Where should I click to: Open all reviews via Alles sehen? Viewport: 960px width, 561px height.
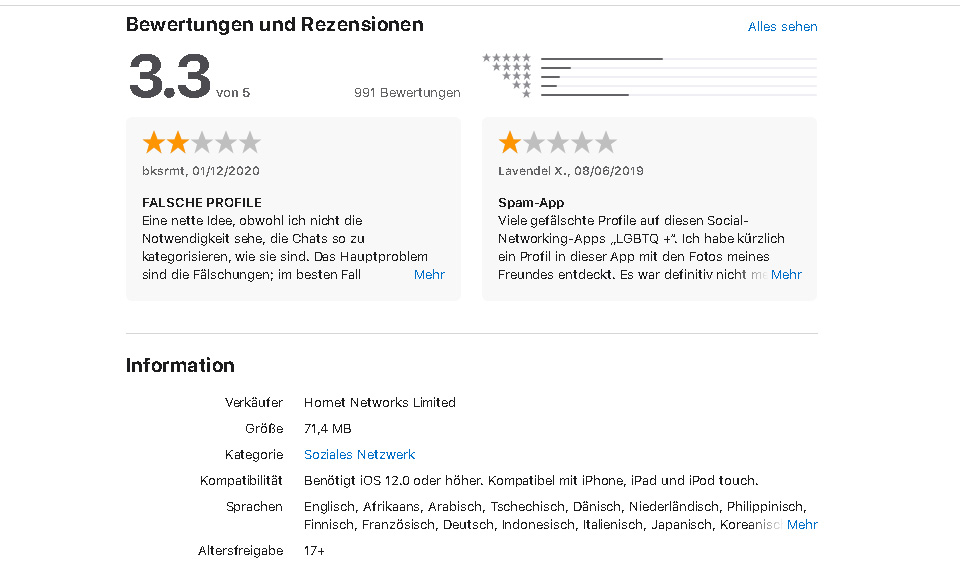point(782,27)
